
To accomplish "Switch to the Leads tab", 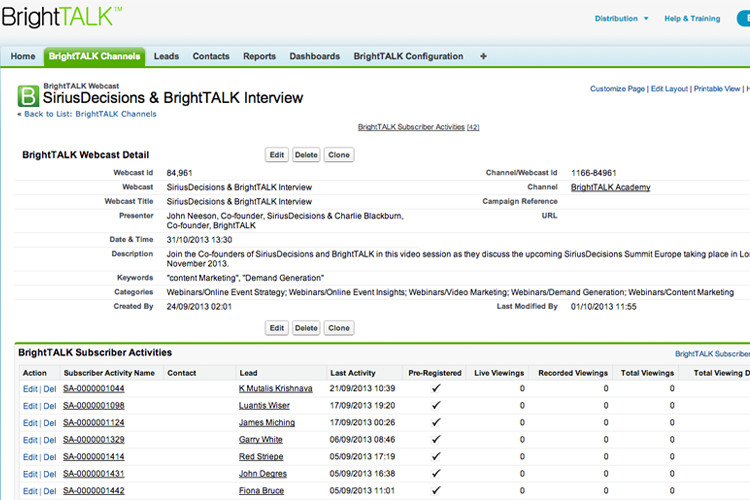I will point(166,57).
